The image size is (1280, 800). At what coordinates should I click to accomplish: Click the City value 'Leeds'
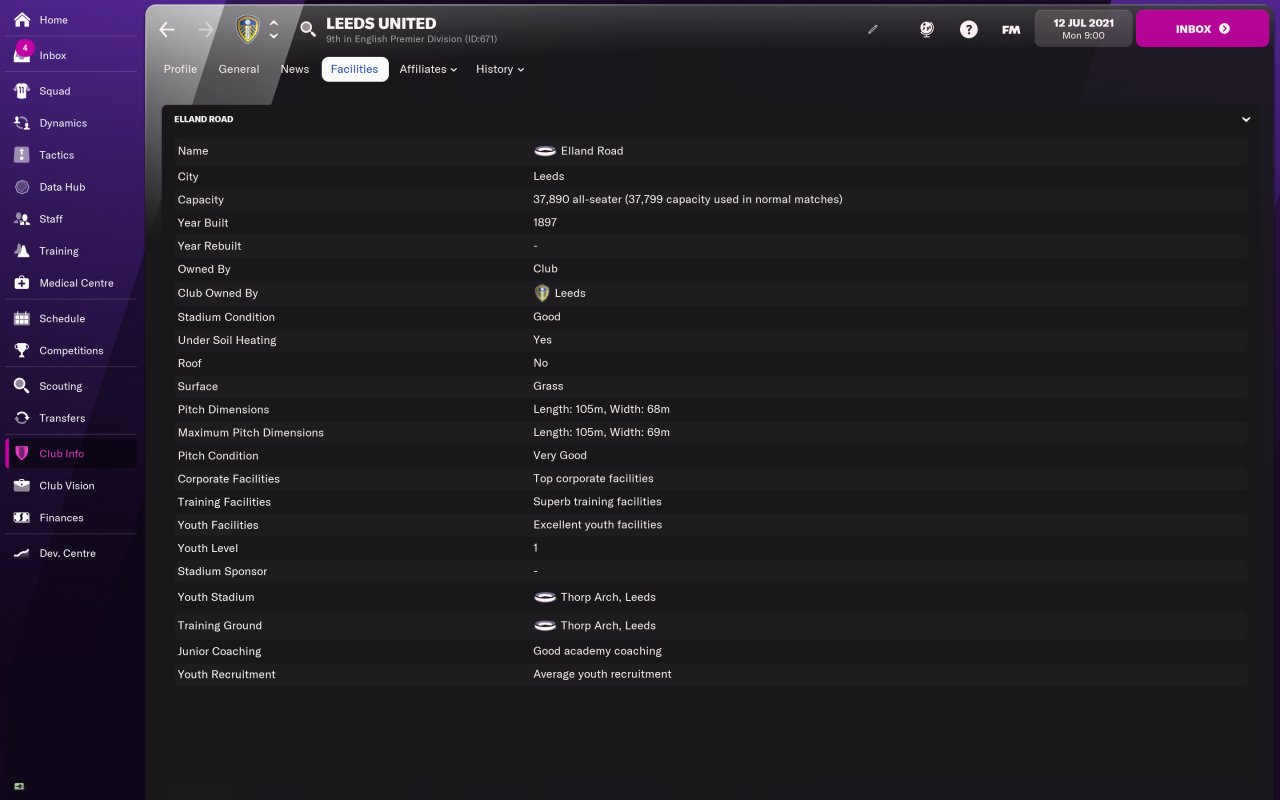point(548,176)
